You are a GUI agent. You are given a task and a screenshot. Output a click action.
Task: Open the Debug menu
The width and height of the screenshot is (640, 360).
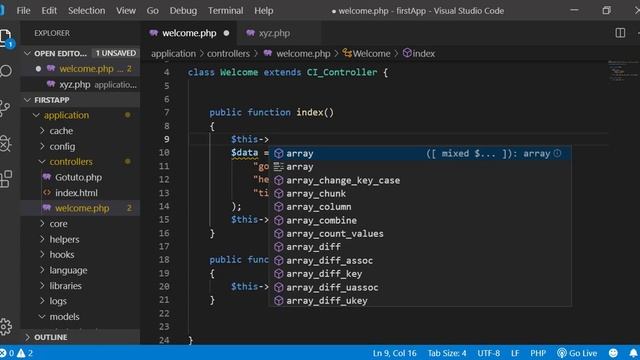pyautogui.click(x=183, y=11)
